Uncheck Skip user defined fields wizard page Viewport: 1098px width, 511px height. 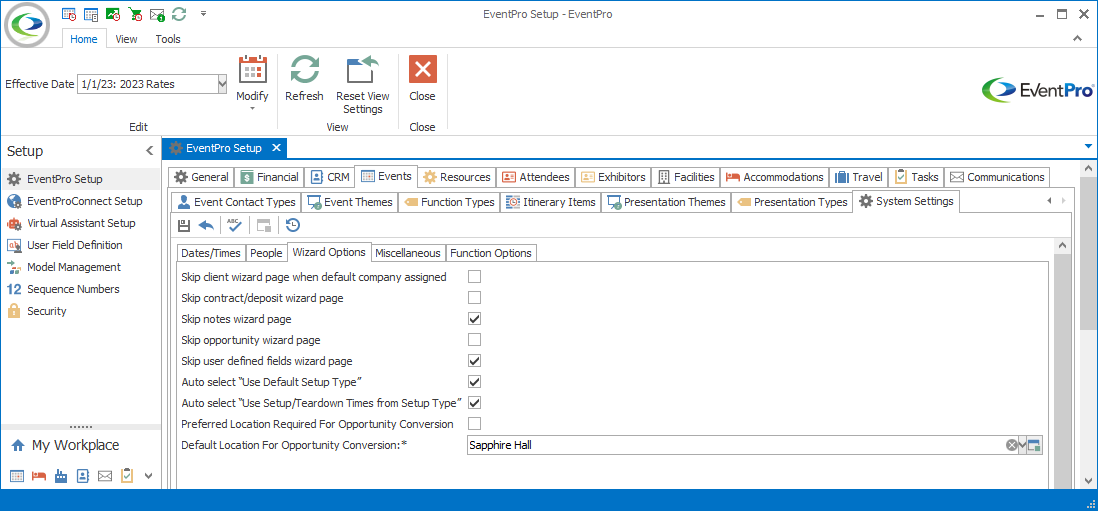pyautogui.click(x=474, y=360)
